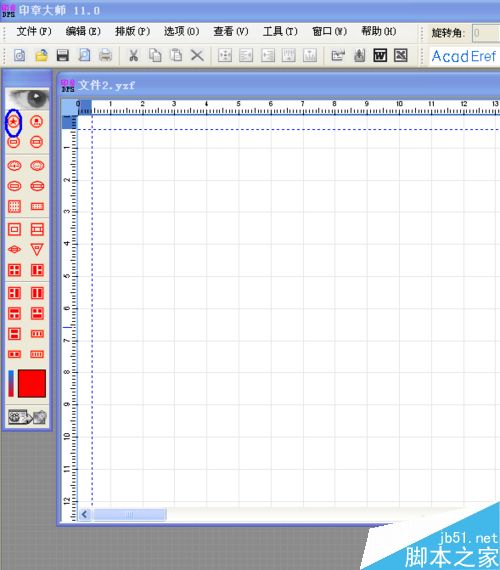Select the inverted triangle seal template
The height and width of the screenshot is (570, 500).
(37, 249)
